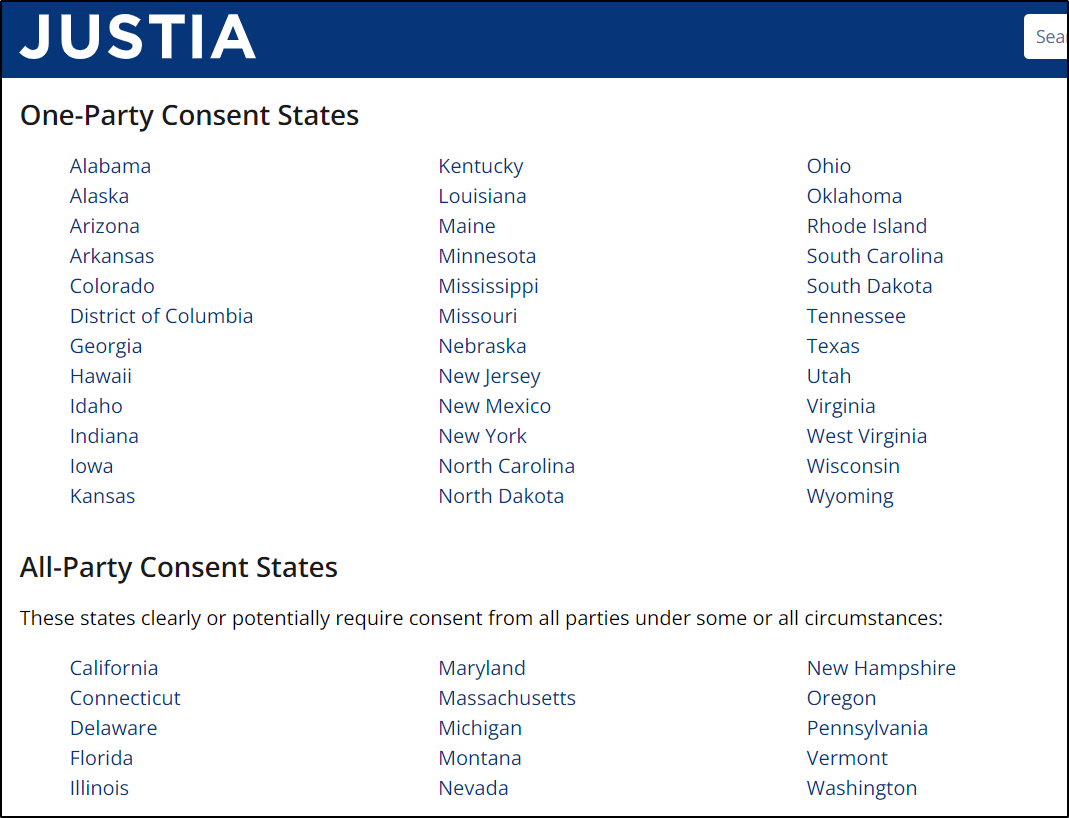
Task: Select the Kentucky link
Action: 481,166
